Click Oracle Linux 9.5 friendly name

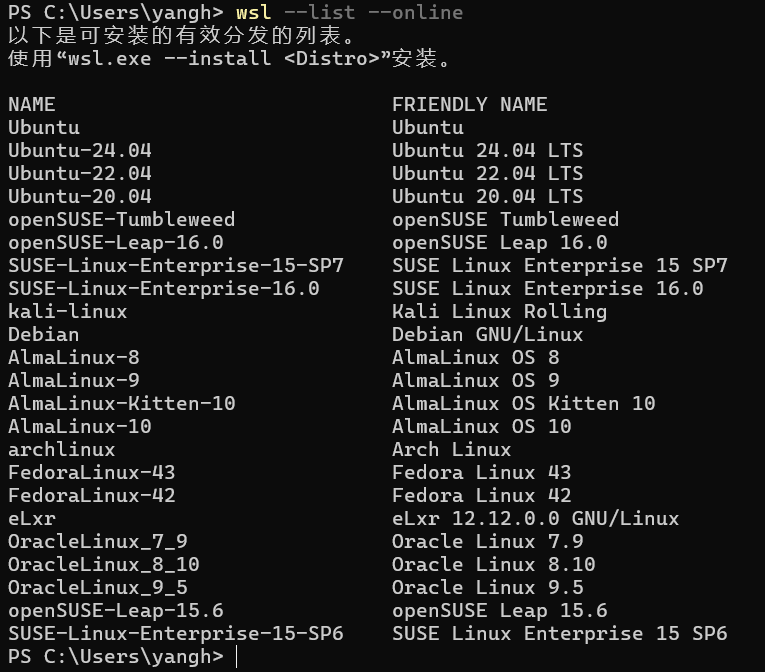coord(487,587)
